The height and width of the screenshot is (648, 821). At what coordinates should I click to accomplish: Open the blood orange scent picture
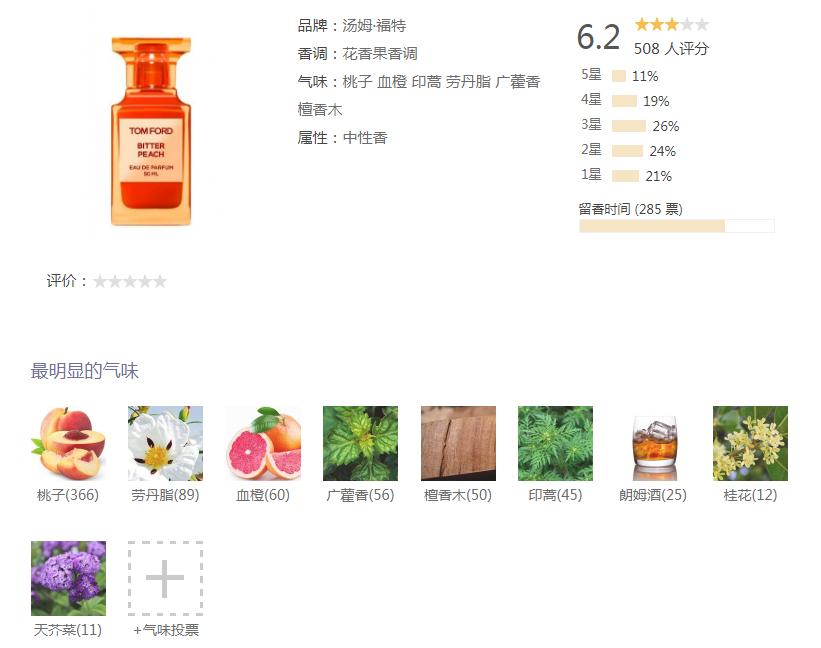pos(263,443)
